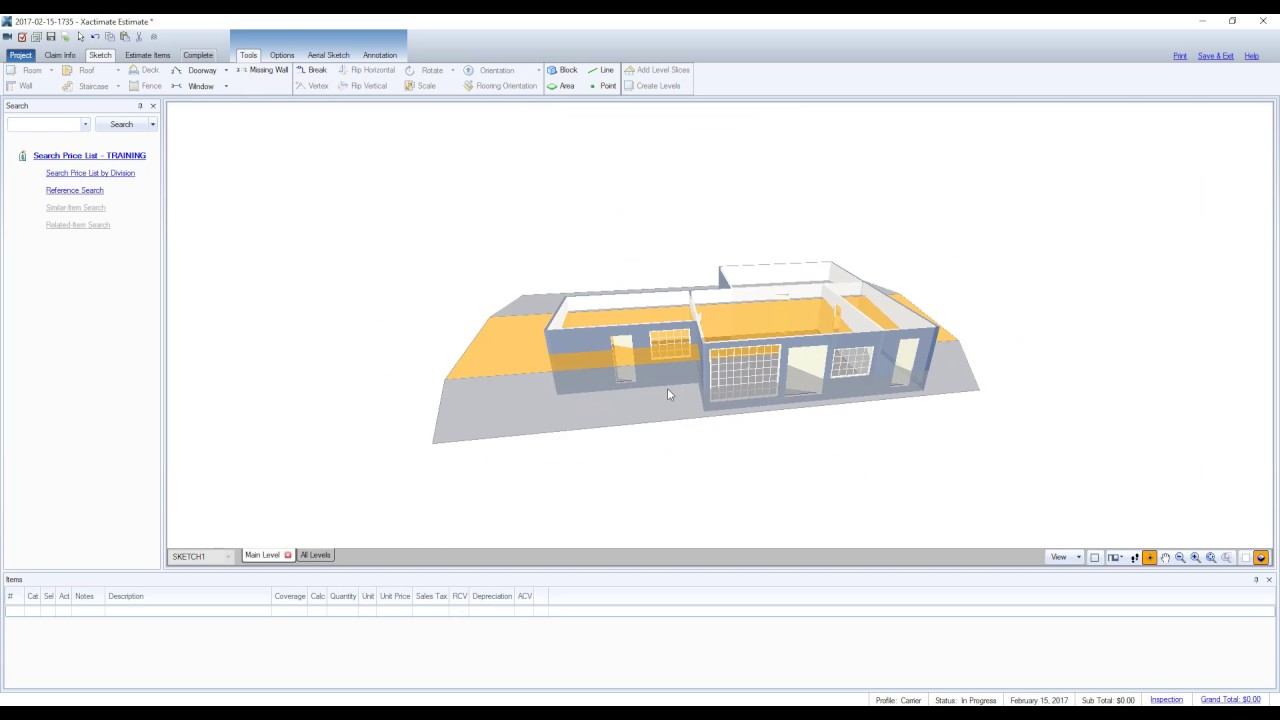Select the Line tool
Image resolution: width=1280 pixels, height=720 pixels.
click(x=601, y=70)
